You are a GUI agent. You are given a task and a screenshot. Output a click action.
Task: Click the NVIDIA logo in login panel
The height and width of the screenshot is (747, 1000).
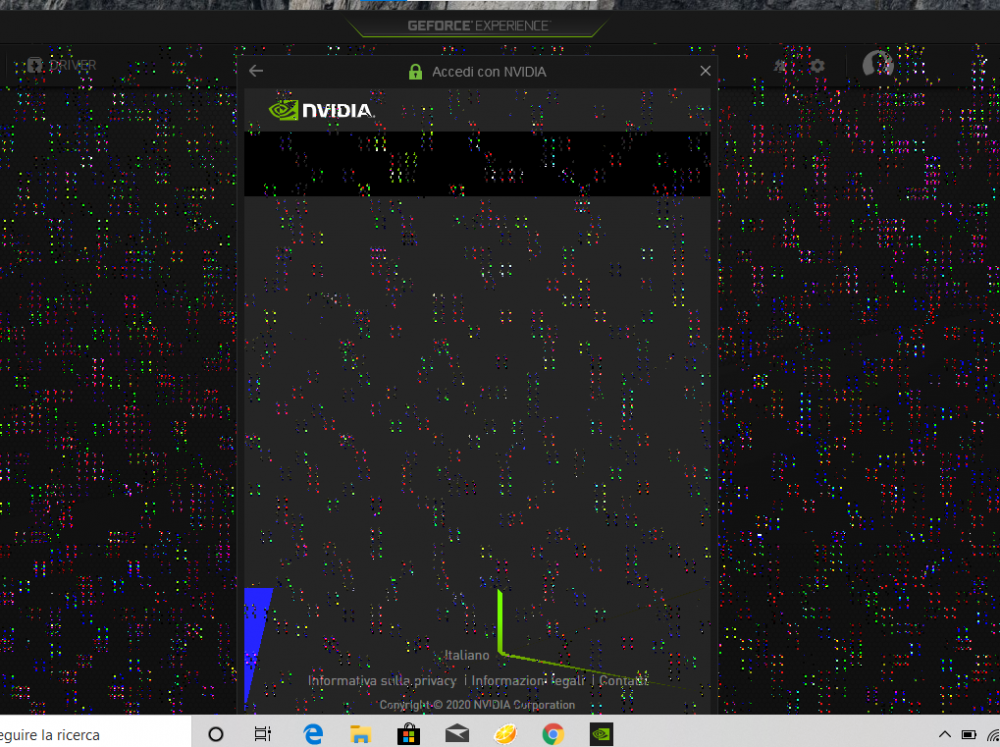pyautogui.click(x=321, y=110)
